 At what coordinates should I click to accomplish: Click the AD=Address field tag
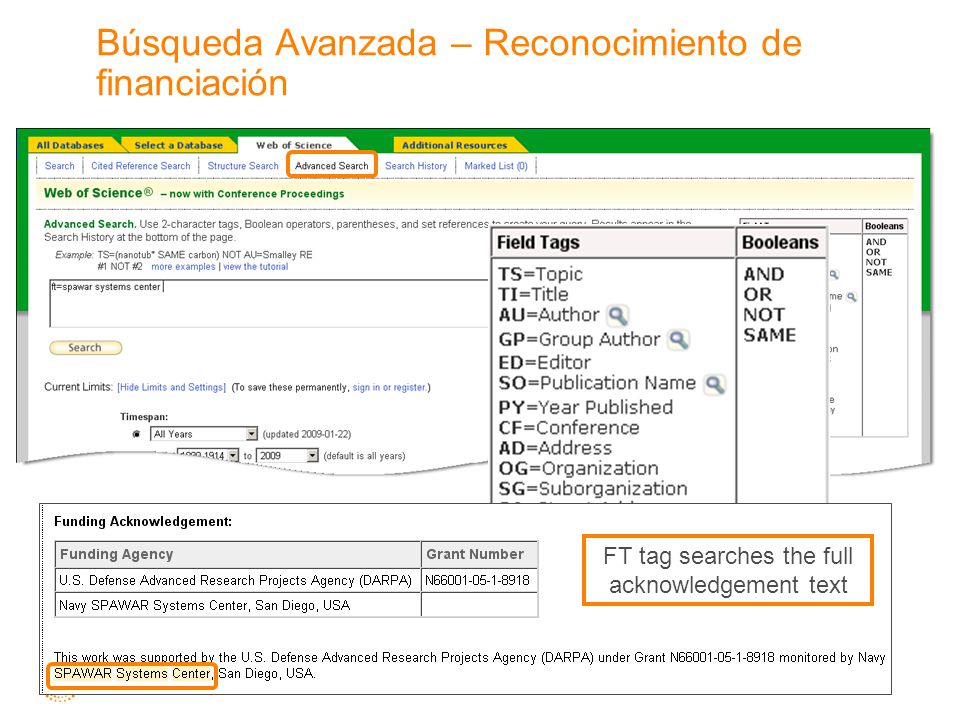(555, 448)
